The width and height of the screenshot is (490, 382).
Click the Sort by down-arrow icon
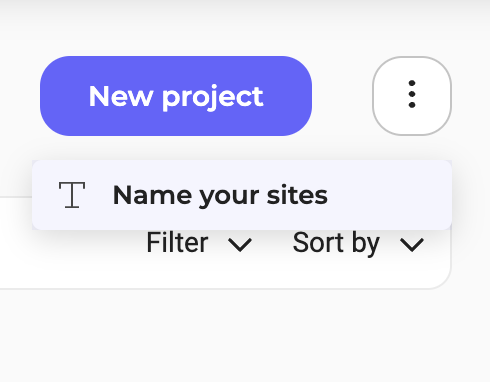412,245
